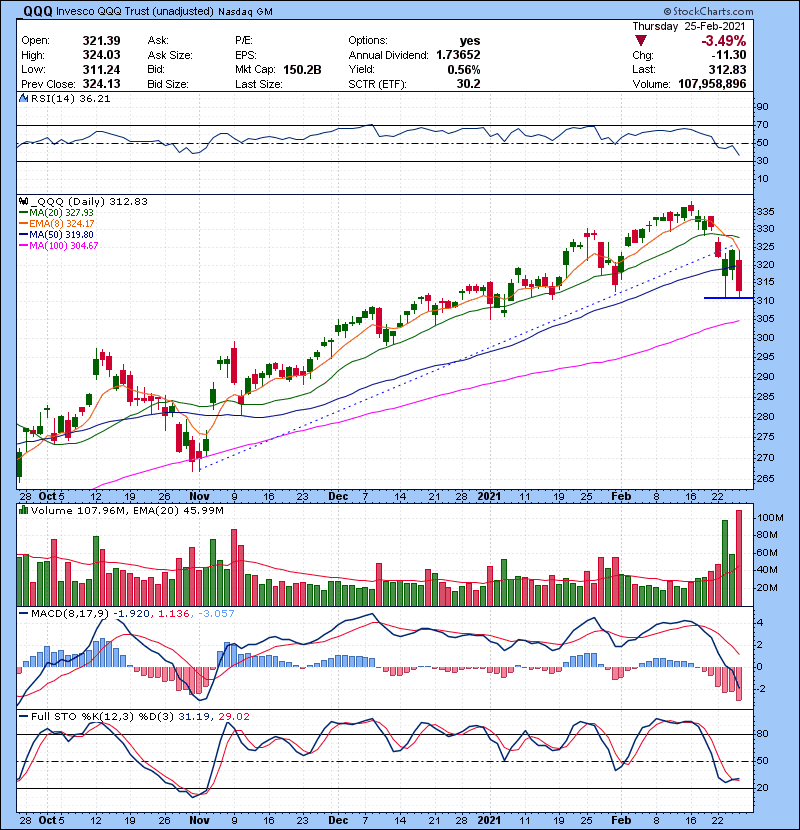Click the RSI(14) indicator icon

point(23,98)
